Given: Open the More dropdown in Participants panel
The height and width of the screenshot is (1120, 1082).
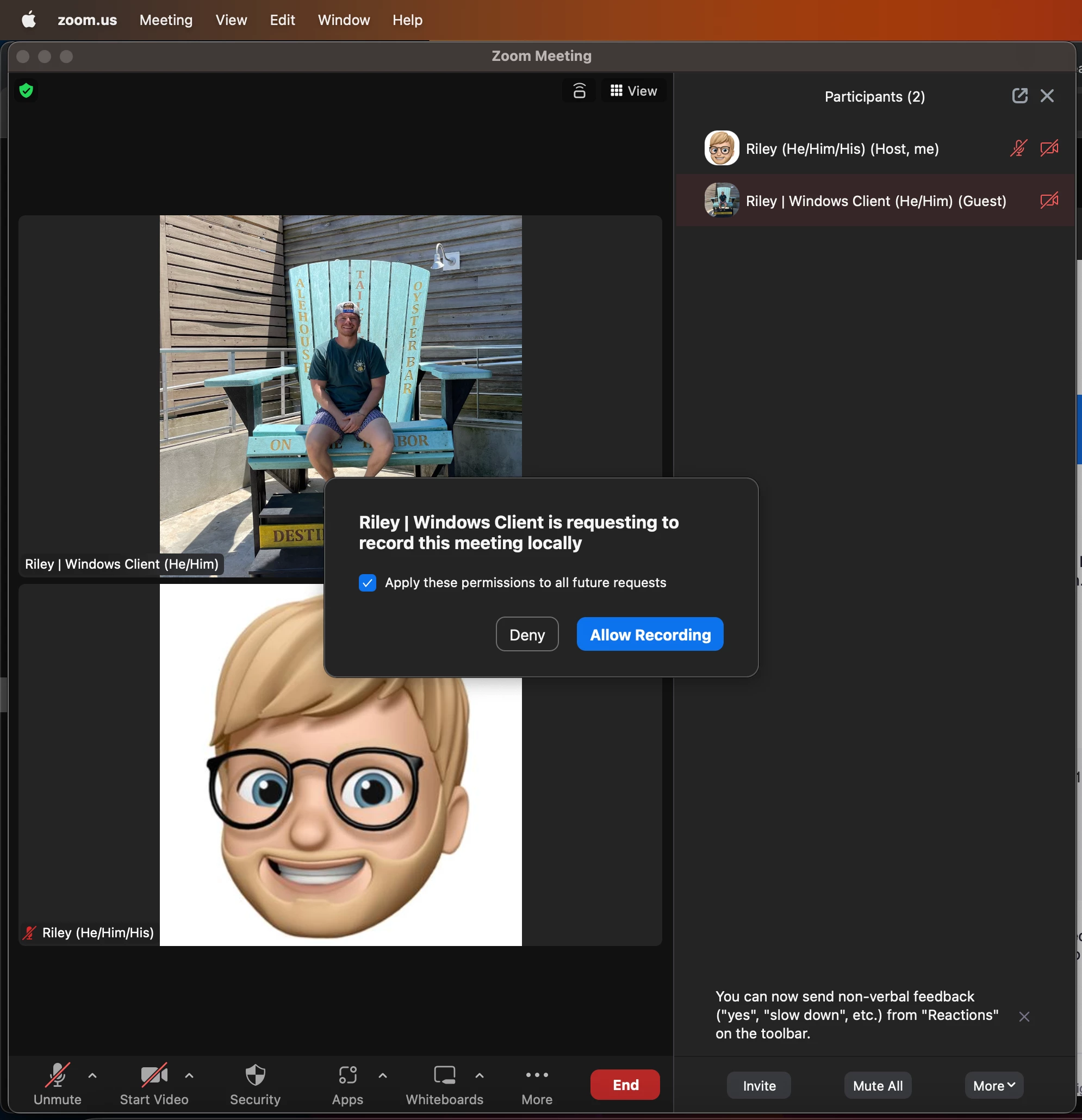Looking at the screenshot, I should pyautogui.click(x=993, y=1086).
